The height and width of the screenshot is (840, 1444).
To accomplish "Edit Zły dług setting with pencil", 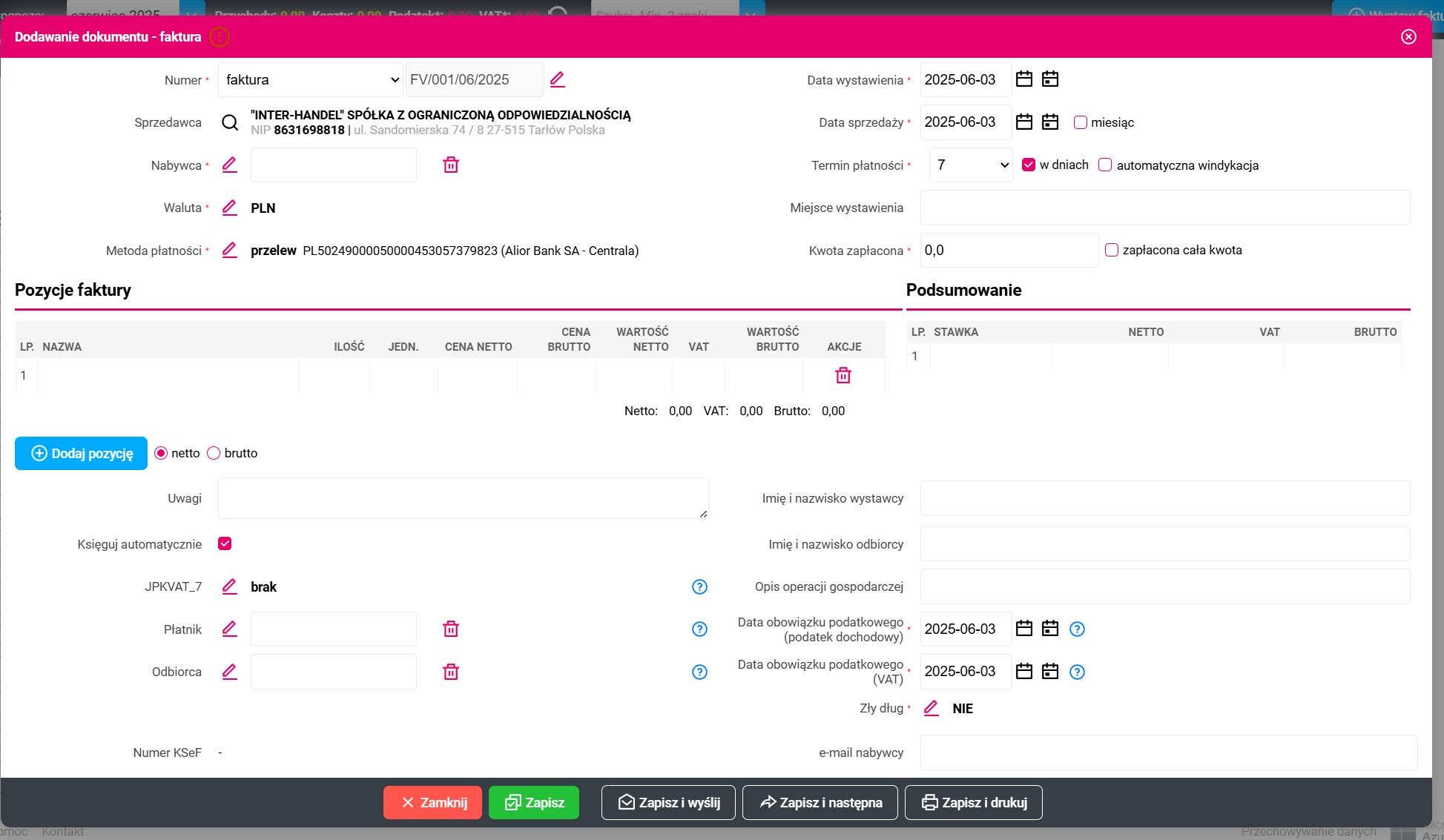I will point(932,709).
